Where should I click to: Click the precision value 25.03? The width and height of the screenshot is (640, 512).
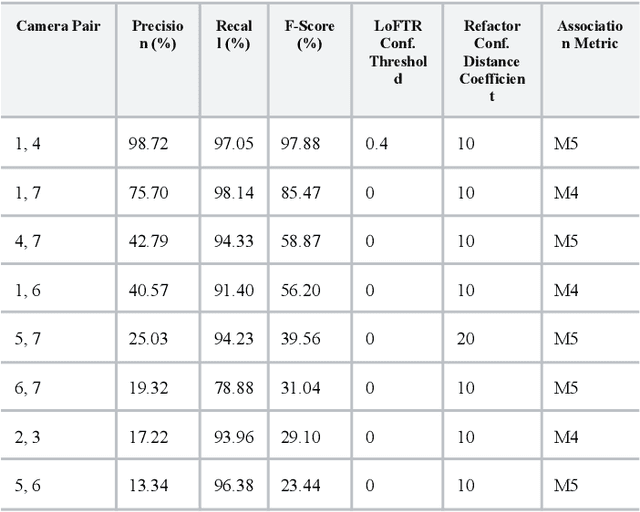point(149,339)
